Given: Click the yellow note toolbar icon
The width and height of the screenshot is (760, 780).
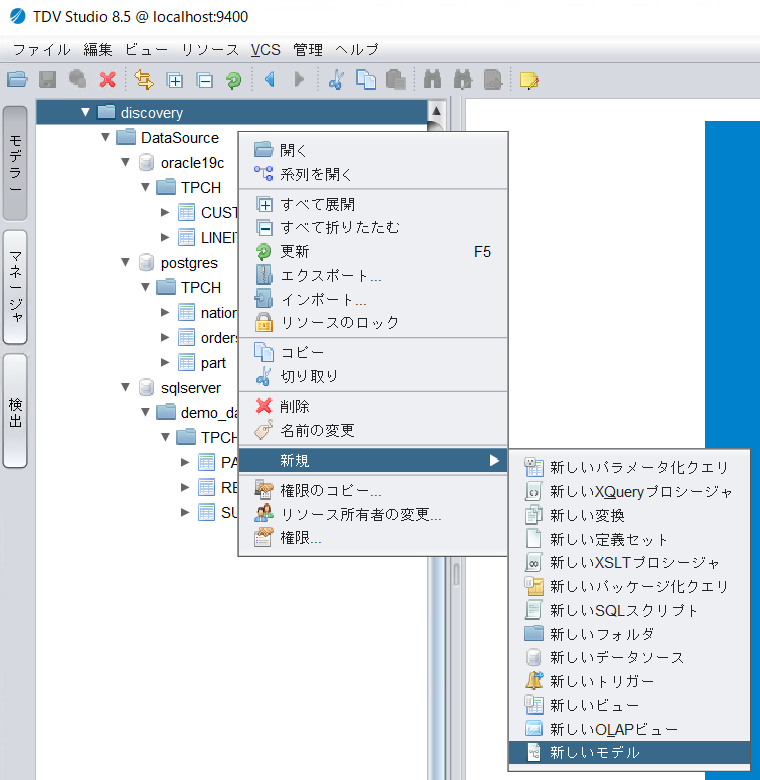Looking at the screenshot, I should pyautogui.click(x=529, y=80).
